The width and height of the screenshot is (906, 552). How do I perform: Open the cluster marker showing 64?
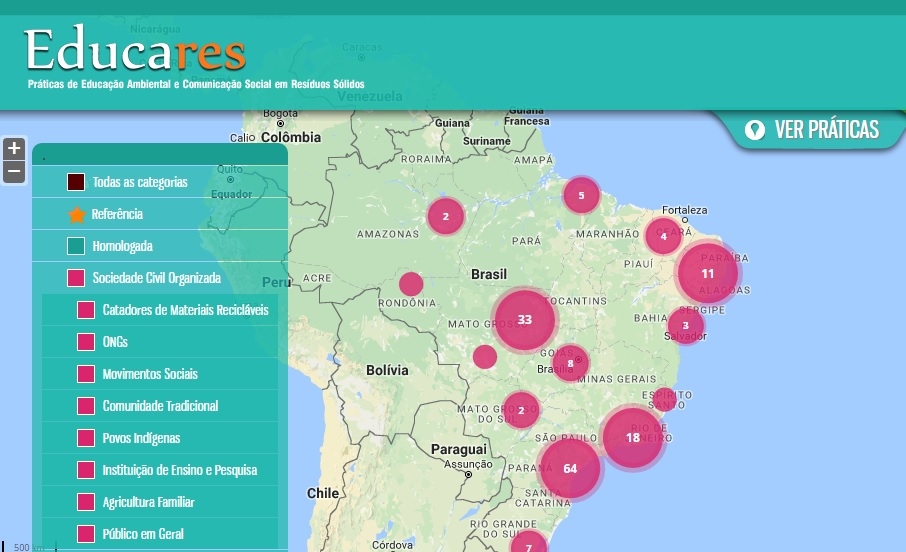coord(570,469)
